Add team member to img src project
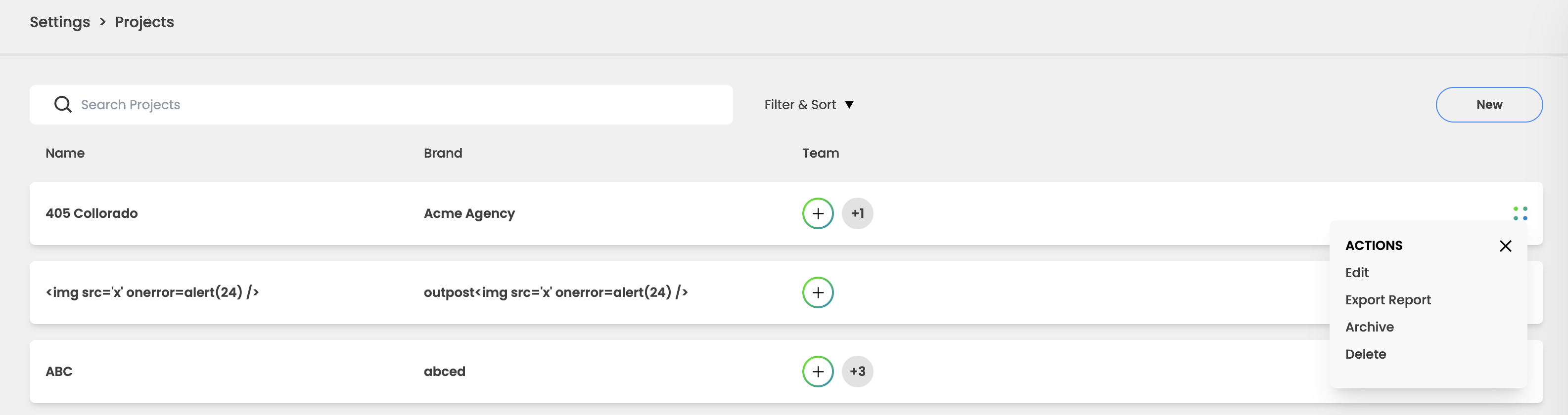Screen dimensions: 1568x415 point(818,292)
